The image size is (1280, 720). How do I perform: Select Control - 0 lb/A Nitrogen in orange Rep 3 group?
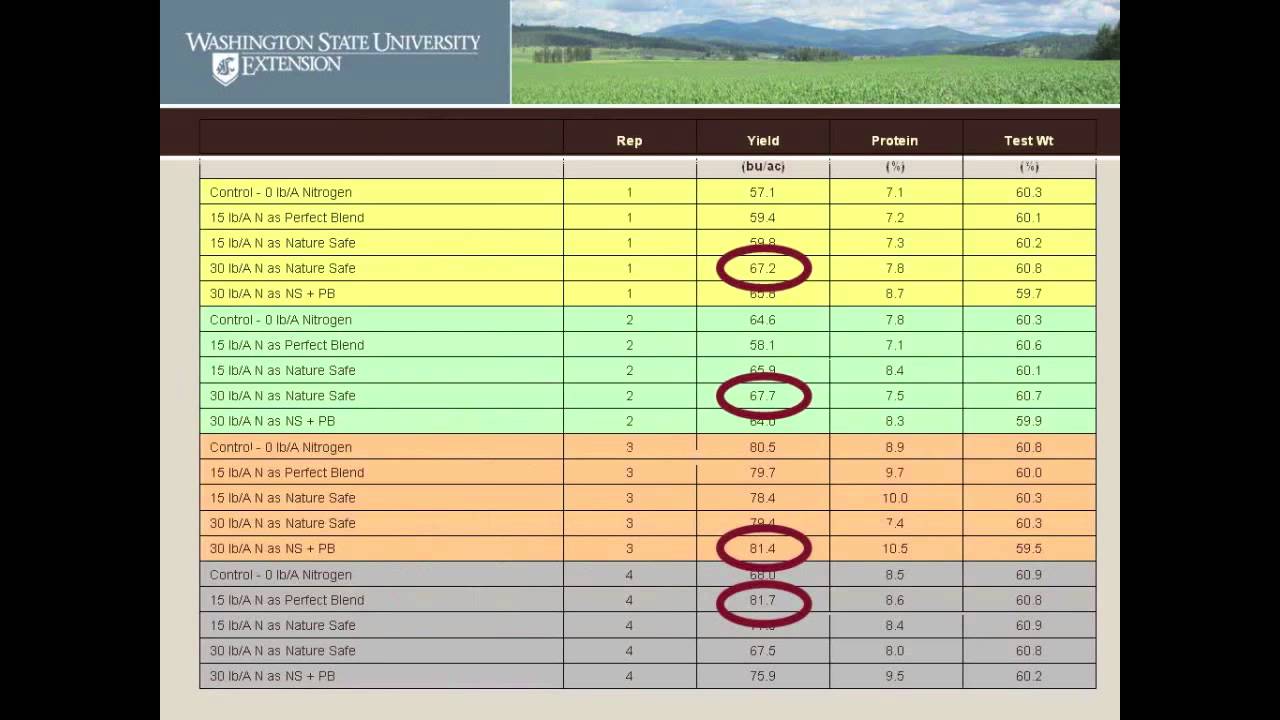[281, 447]
